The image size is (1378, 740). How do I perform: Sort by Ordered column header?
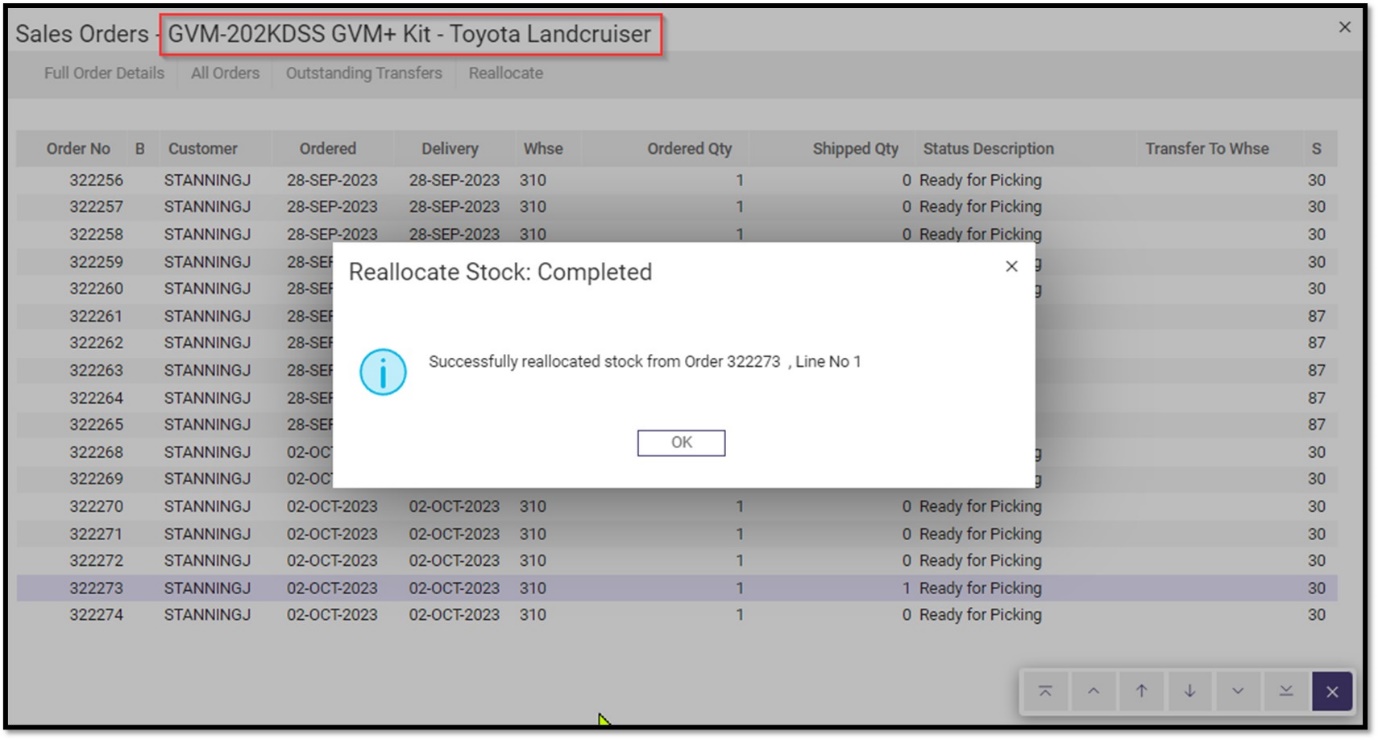[328, 149]
